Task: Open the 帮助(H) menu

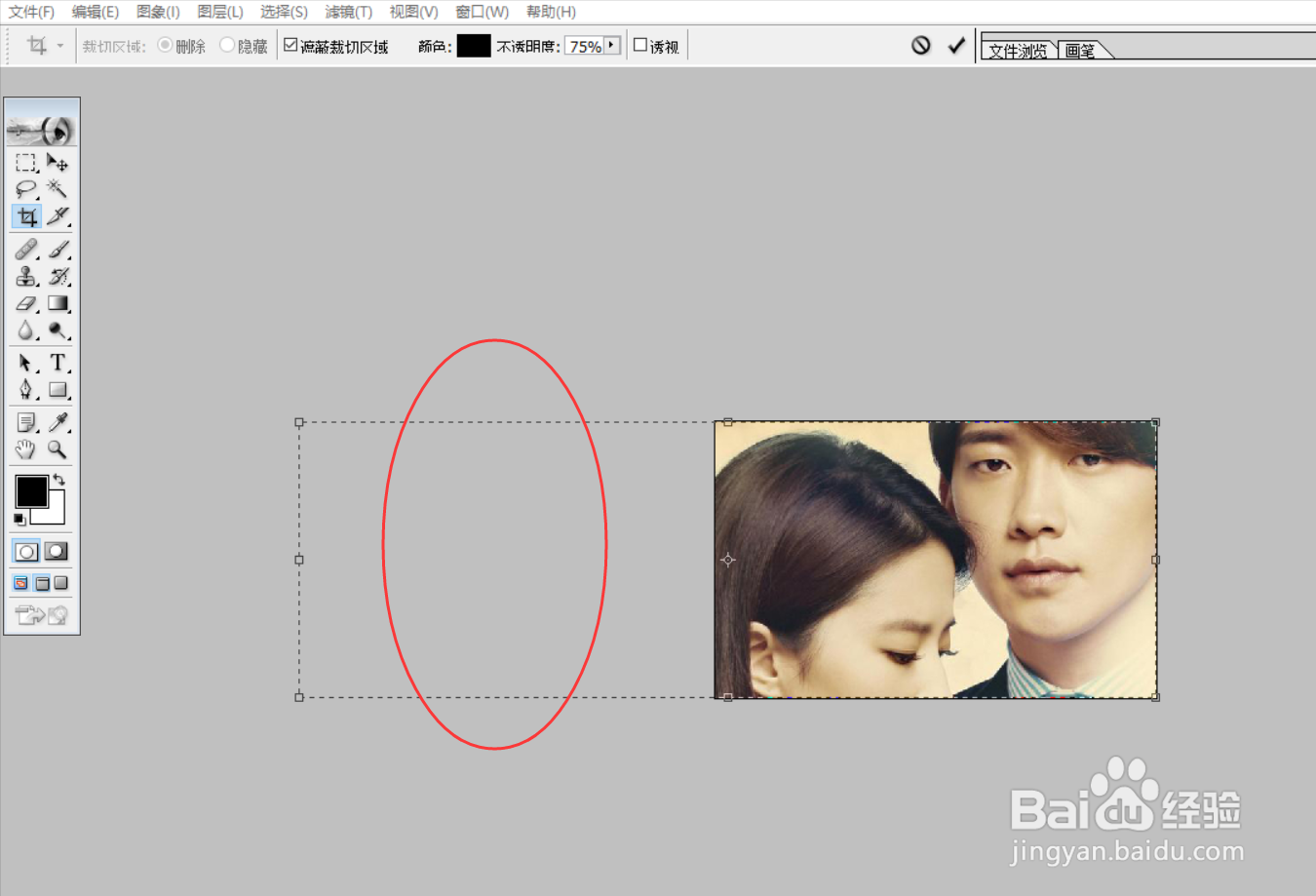Action: point(551,12)
